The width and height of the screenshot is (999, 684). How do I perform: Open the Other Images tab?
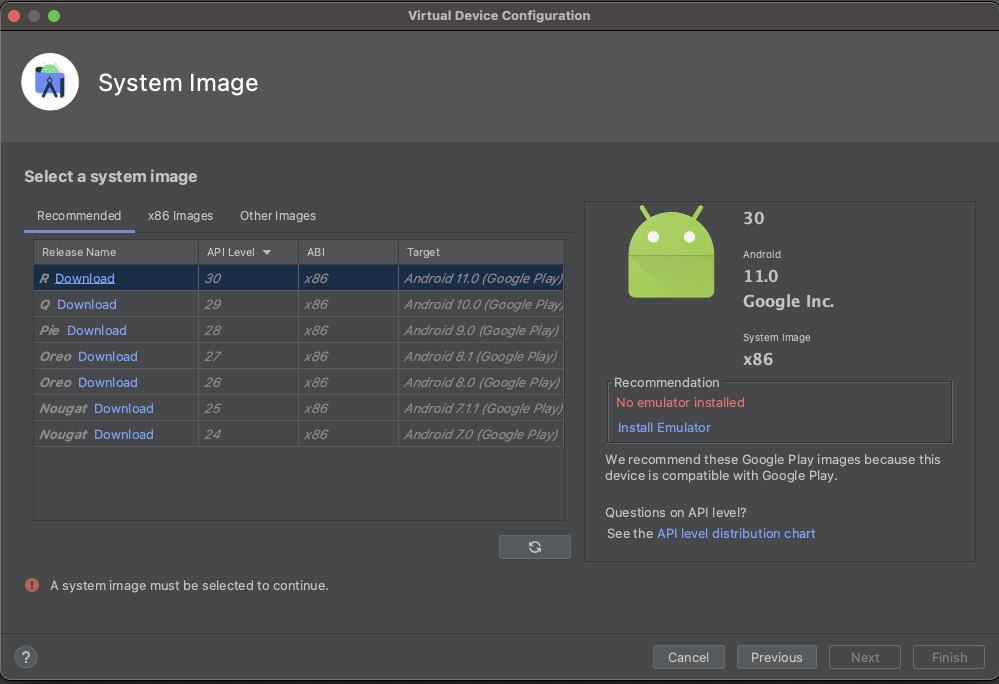tap(277, 216)
